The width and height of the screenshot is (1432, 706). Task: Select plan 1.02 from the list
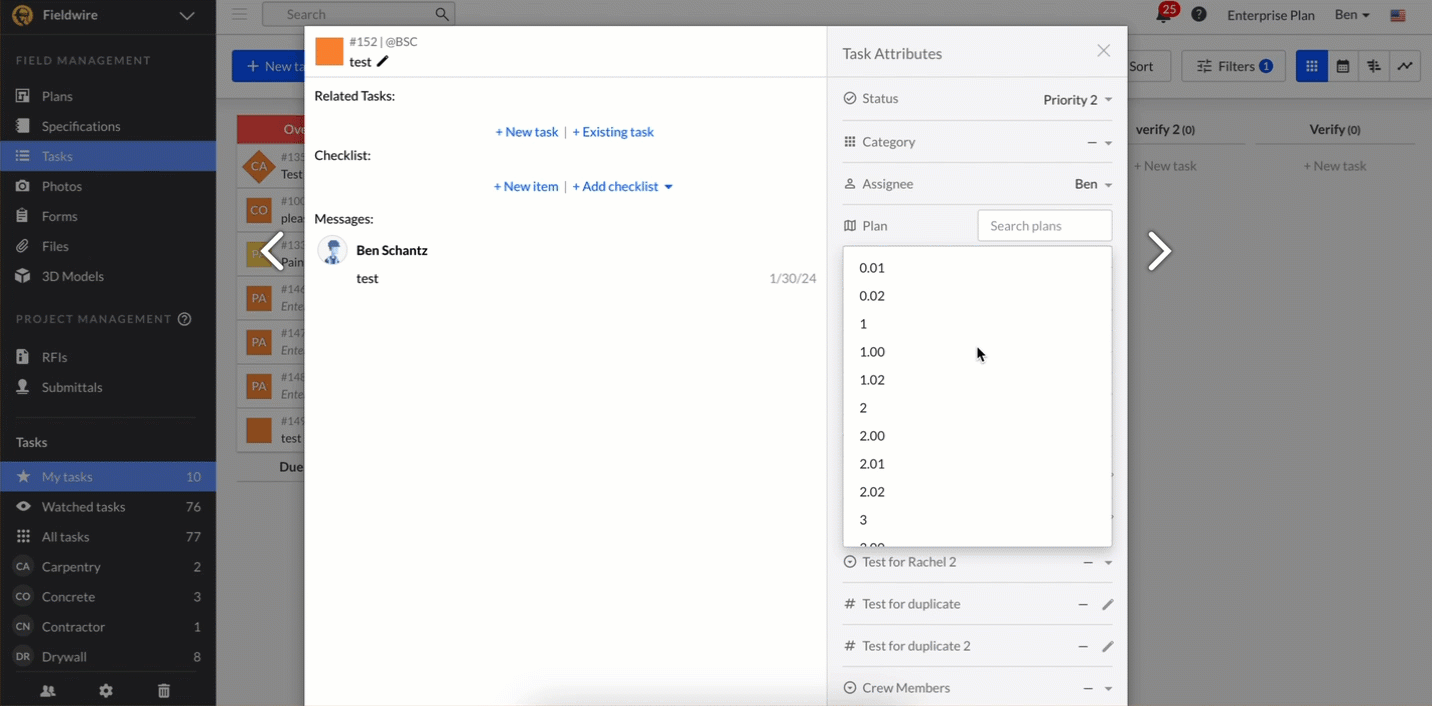872,380
